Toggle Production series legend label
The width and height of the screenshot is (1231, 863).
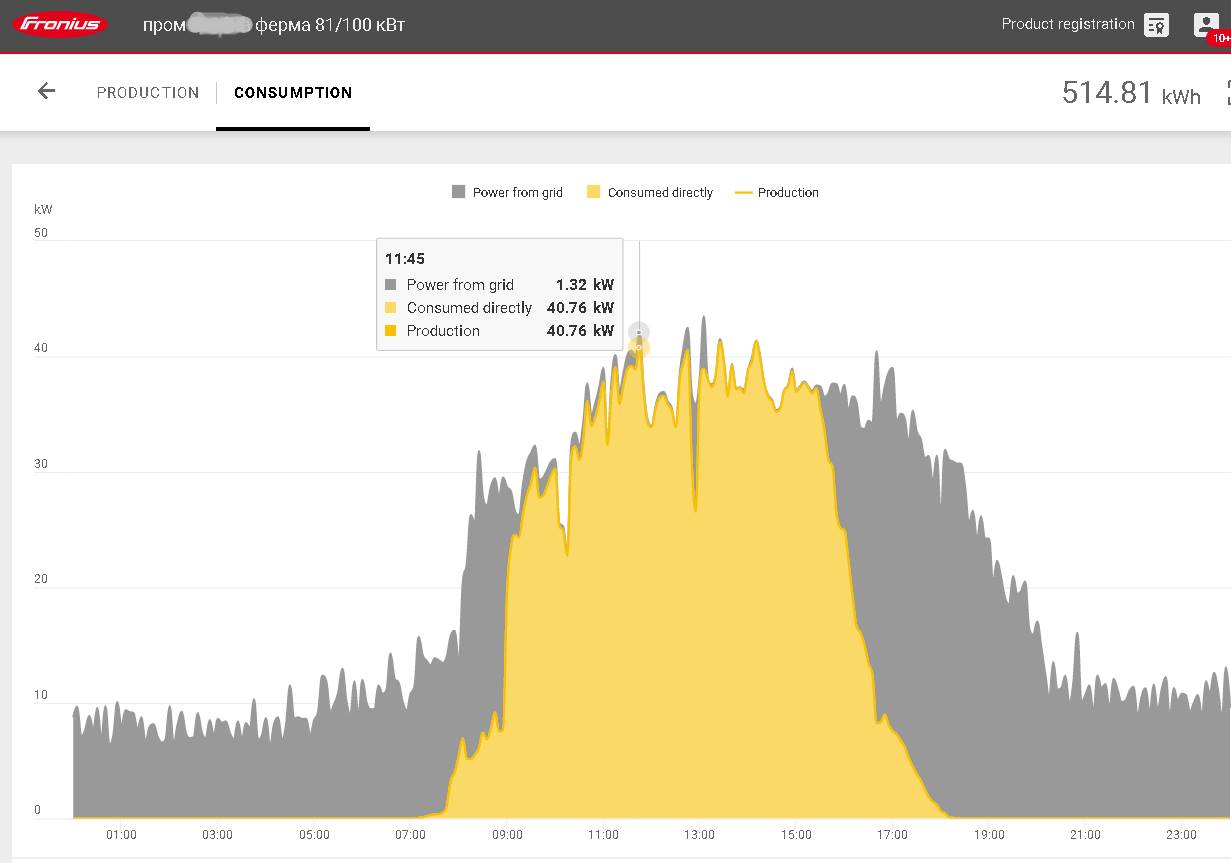point(788,192)
